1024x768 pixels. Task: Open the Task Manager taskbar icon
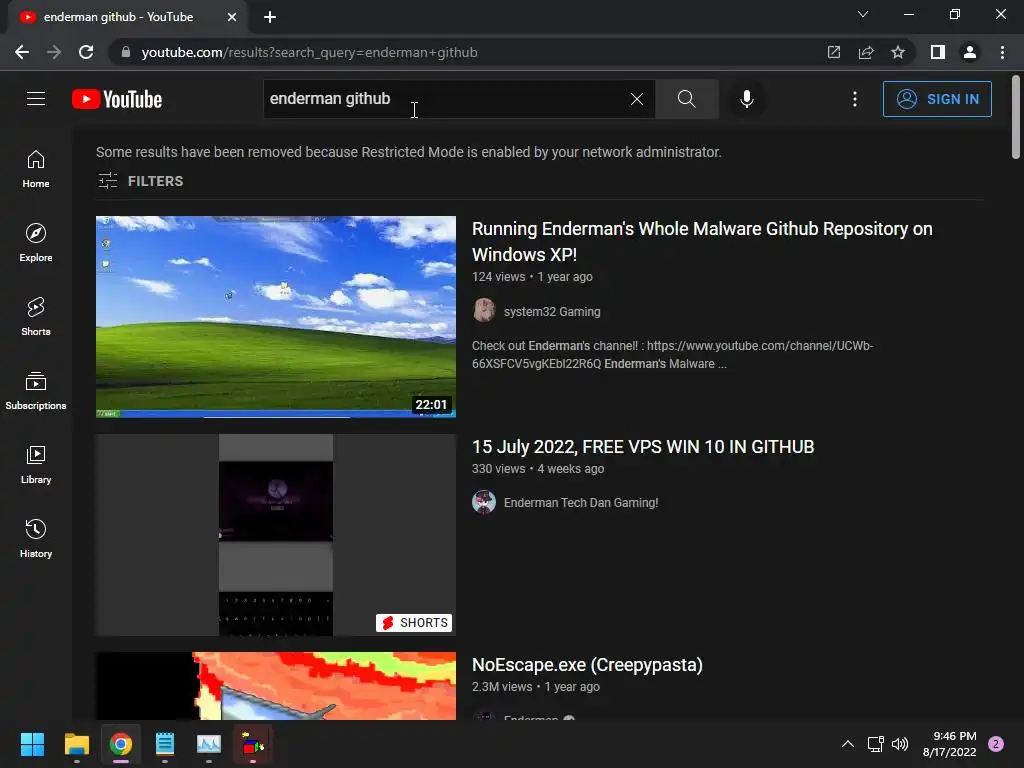pyautogui.click(x=209, y=744)
